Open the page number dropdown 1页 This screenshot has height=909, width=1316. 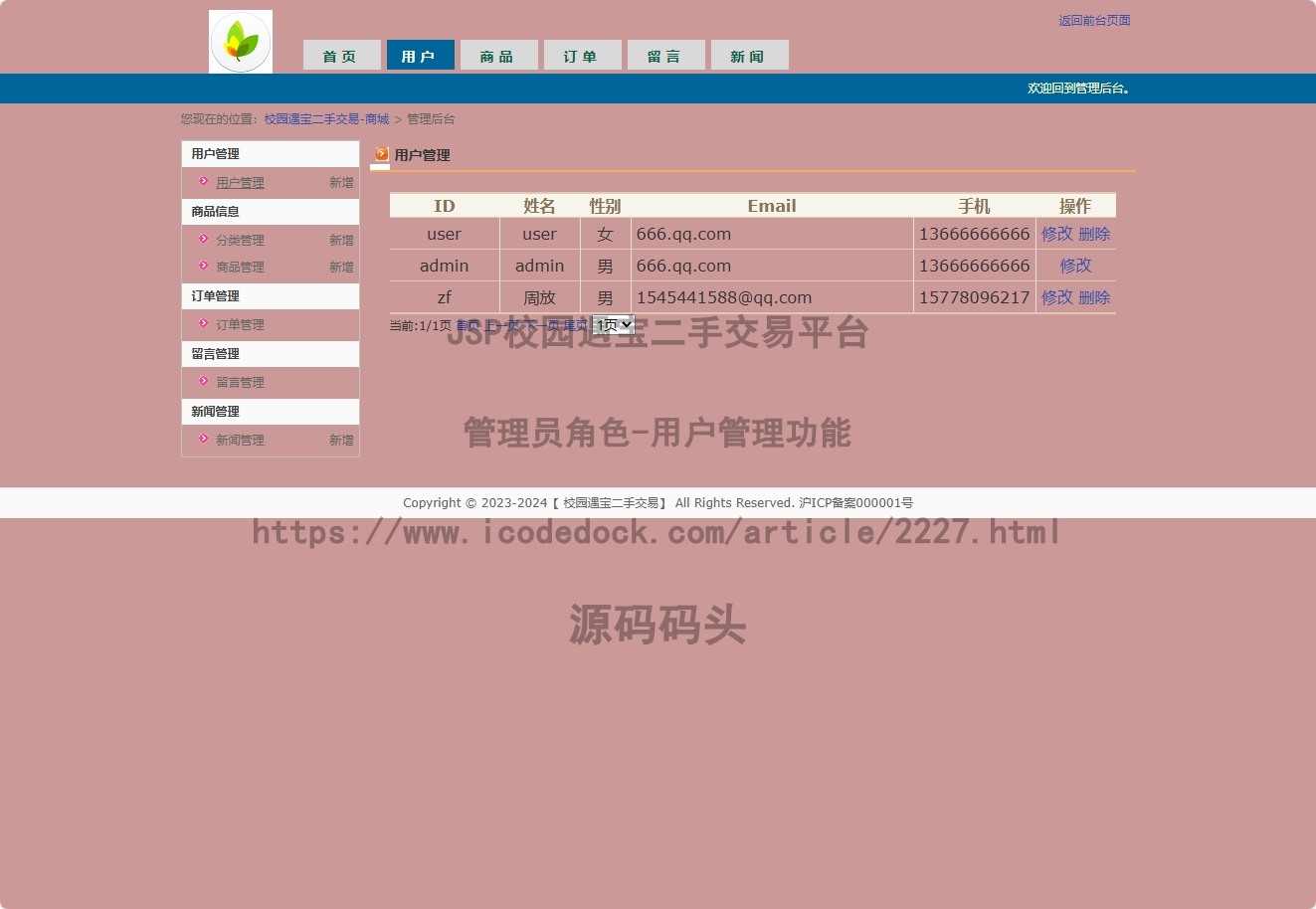coord(613,325)
